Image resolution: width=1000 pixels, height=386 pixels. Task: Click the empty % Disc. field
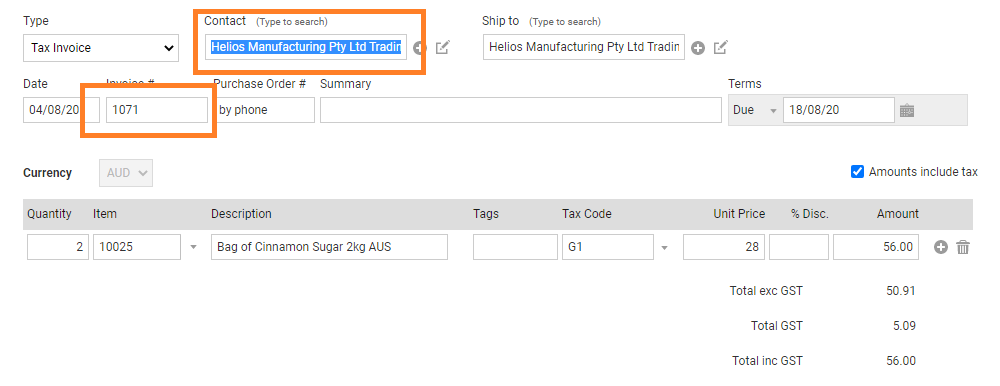click(x=798, y=247)
